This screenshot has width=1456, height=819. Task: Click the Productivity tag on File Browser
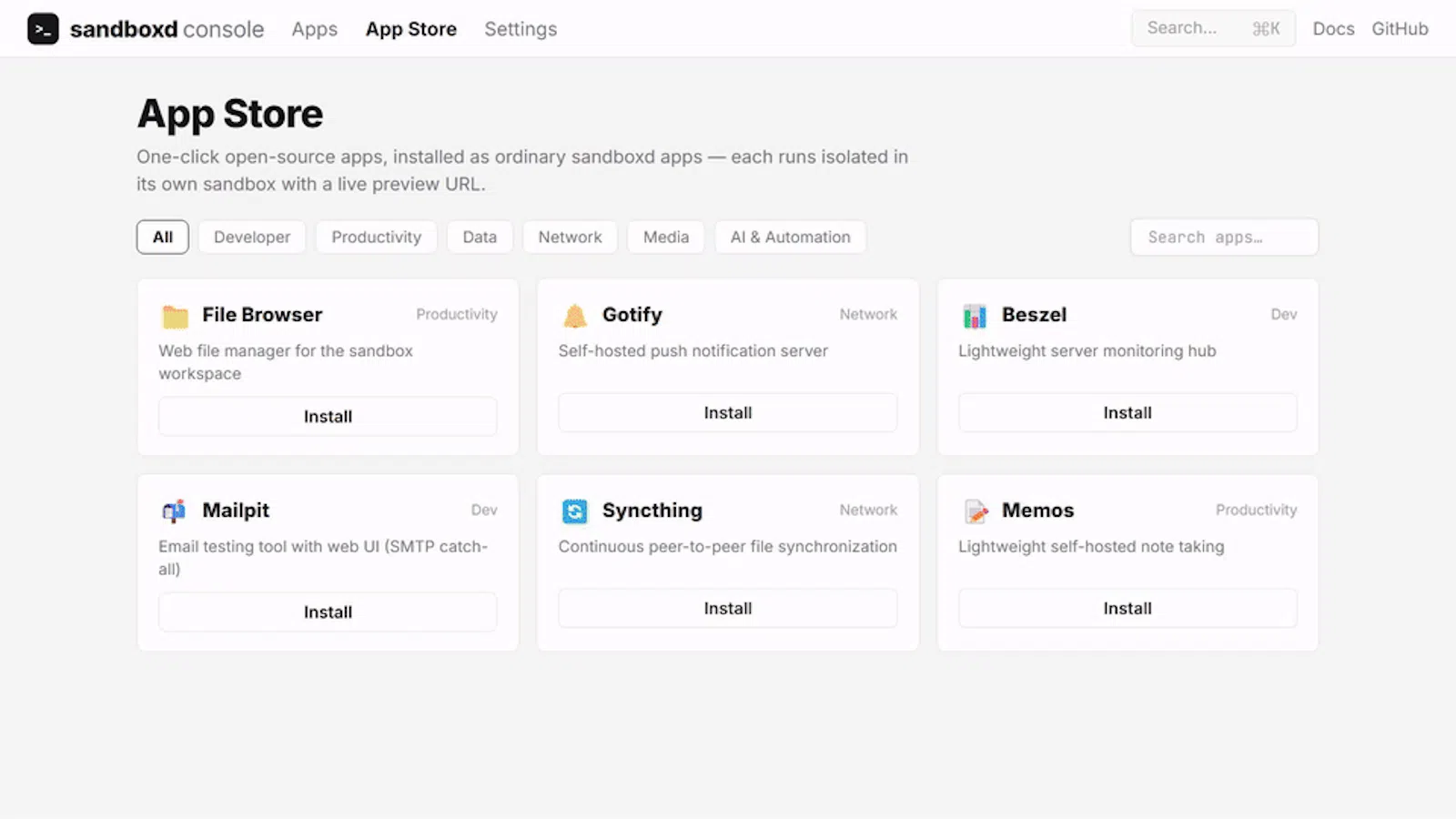[x=457, y=314]
